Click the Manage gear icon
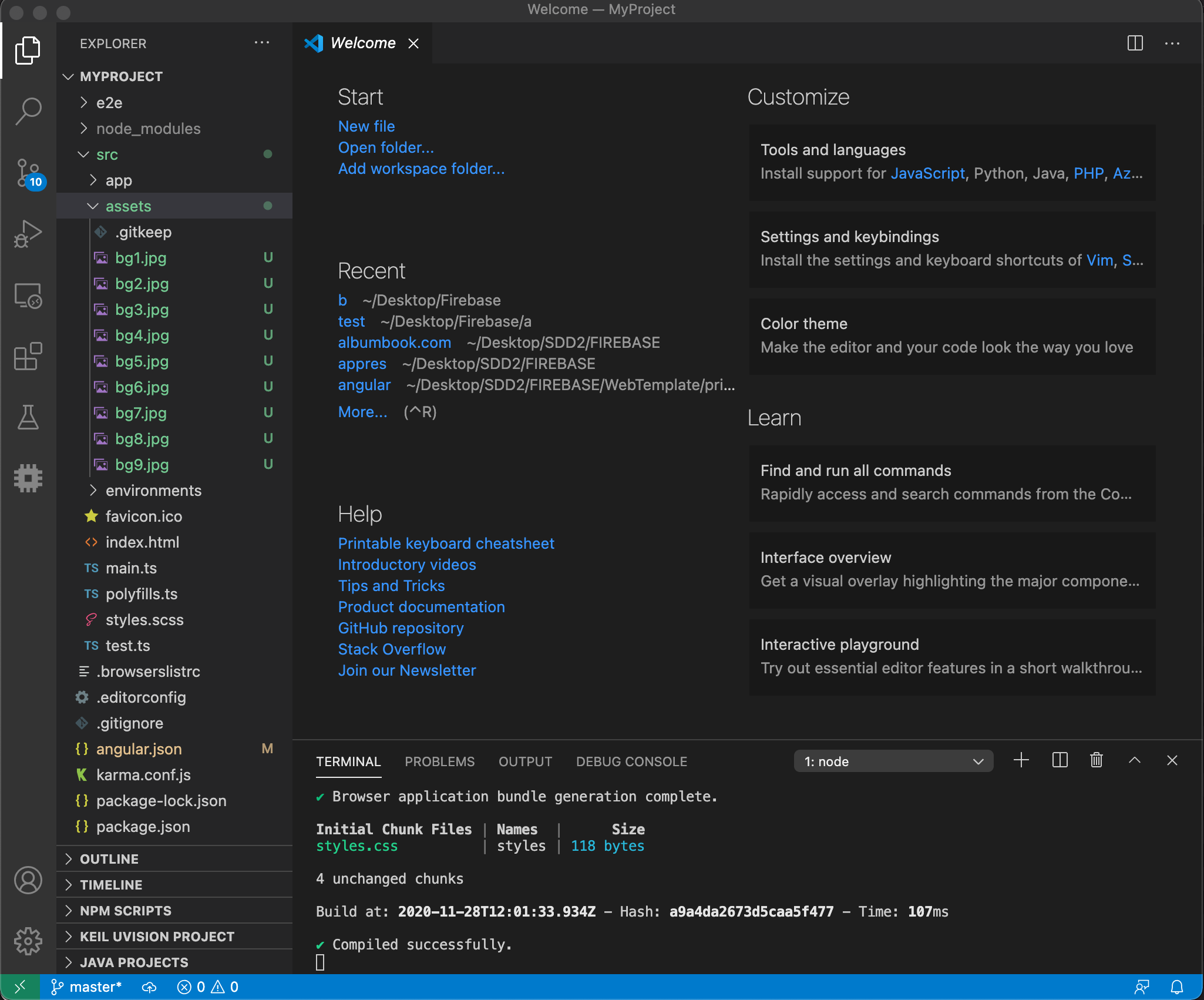The width and height of the screenshot is (1204, 1000). [28, 941]
